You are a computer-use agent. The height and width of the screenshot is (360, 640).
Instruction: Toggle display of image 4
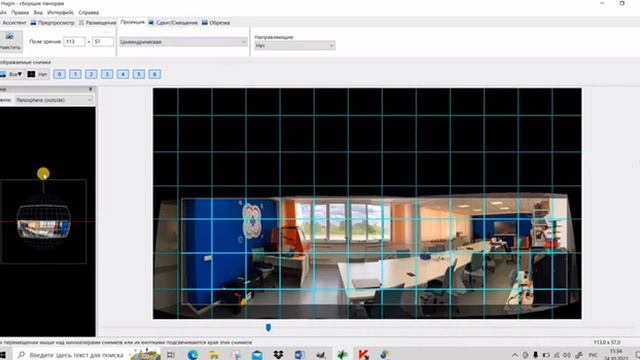[x=123, y=74]
